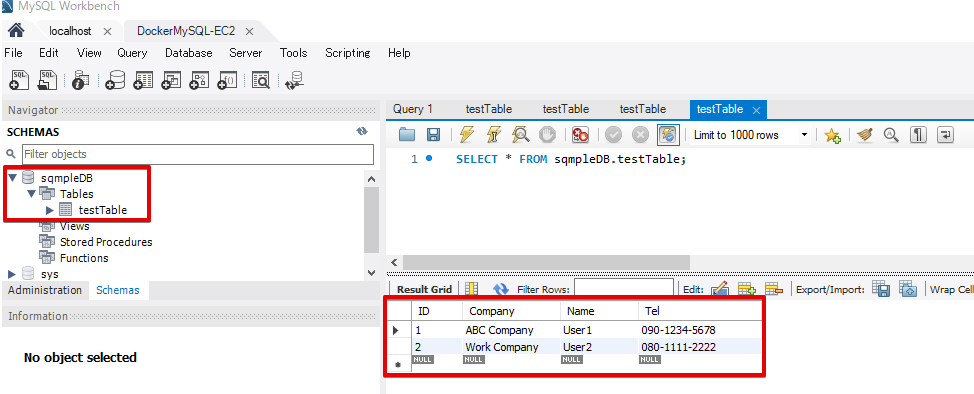The image size is (974, 394).
Task: Open the find panel magnifier icon
Action: click(x=891, y=134)
